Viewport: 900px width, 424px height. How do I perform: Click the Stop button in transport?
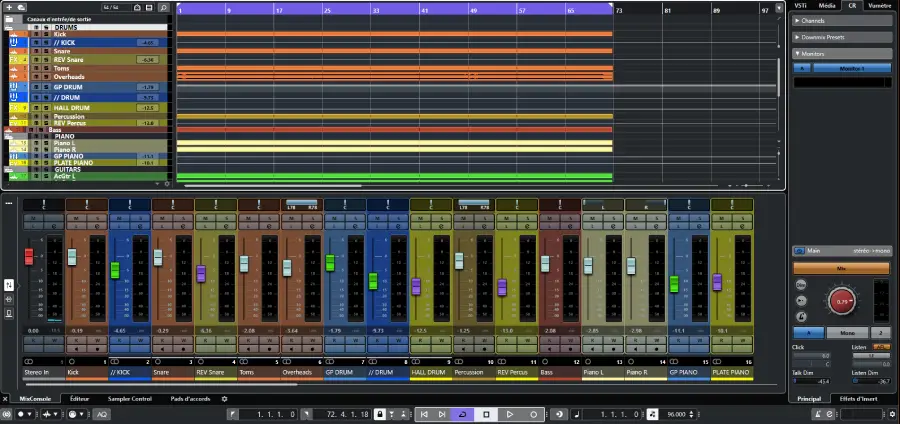point(486,414)
